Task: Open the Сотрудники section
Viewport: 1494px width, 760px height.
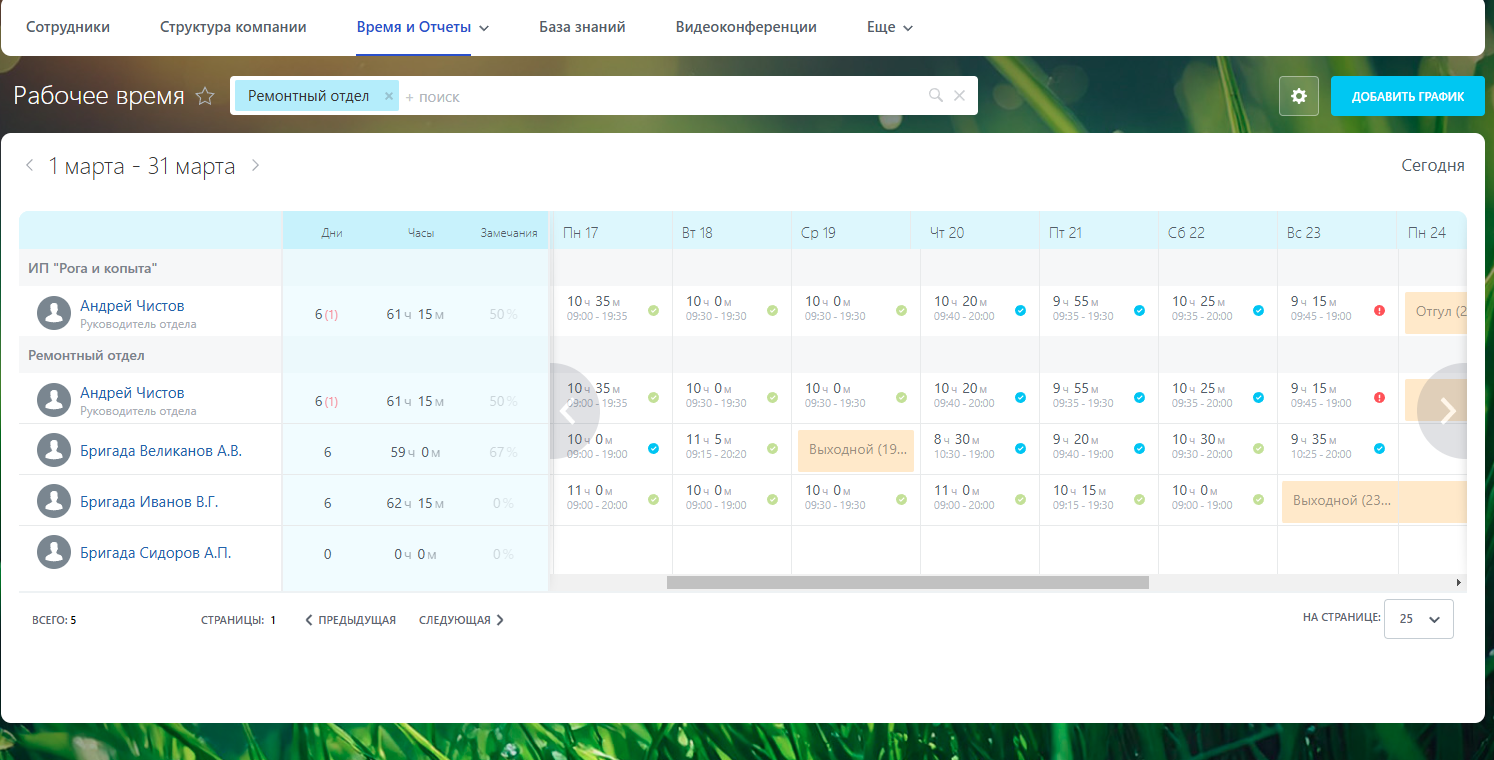Action: (68, 27)
